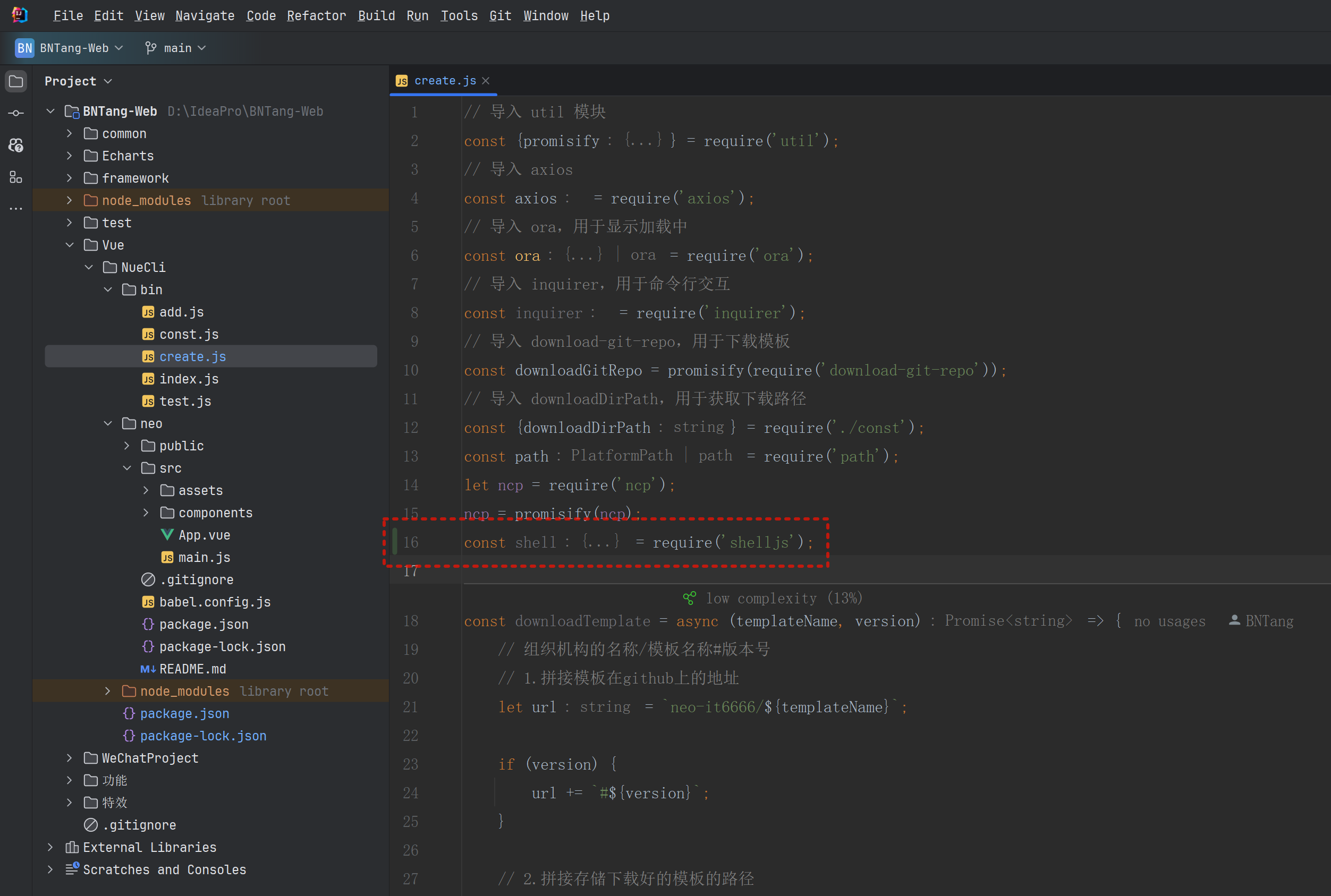Expand the WeChatProject folder

tap(69, 758)
